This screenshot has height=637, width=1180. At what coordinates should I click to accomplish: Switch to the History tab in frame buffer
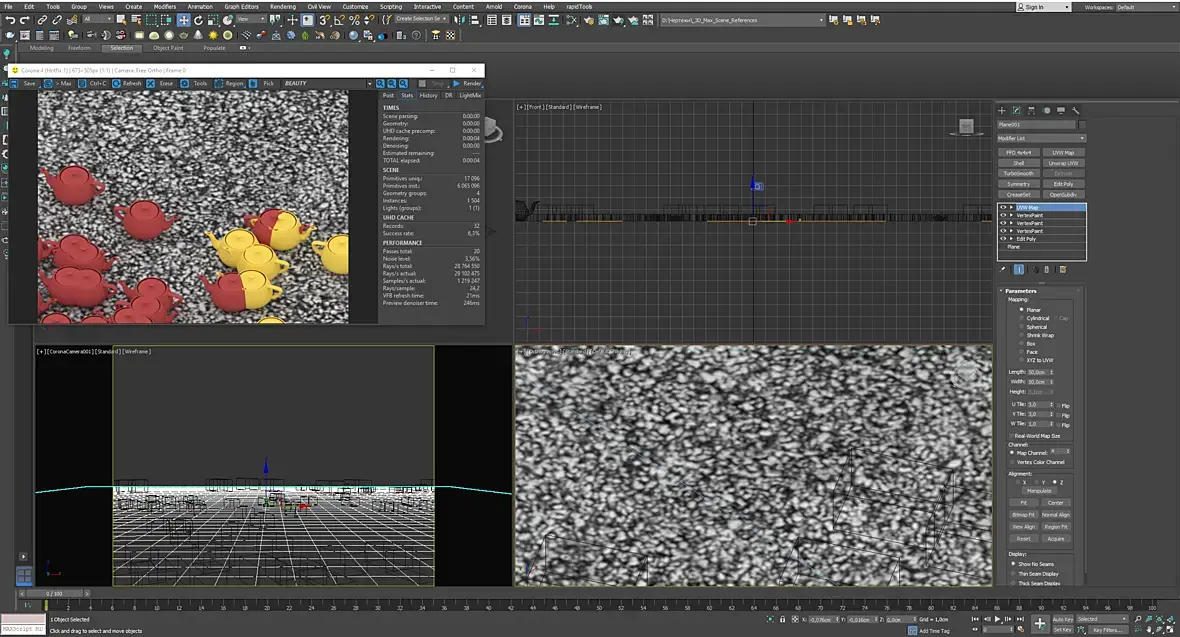pos(428,96)
